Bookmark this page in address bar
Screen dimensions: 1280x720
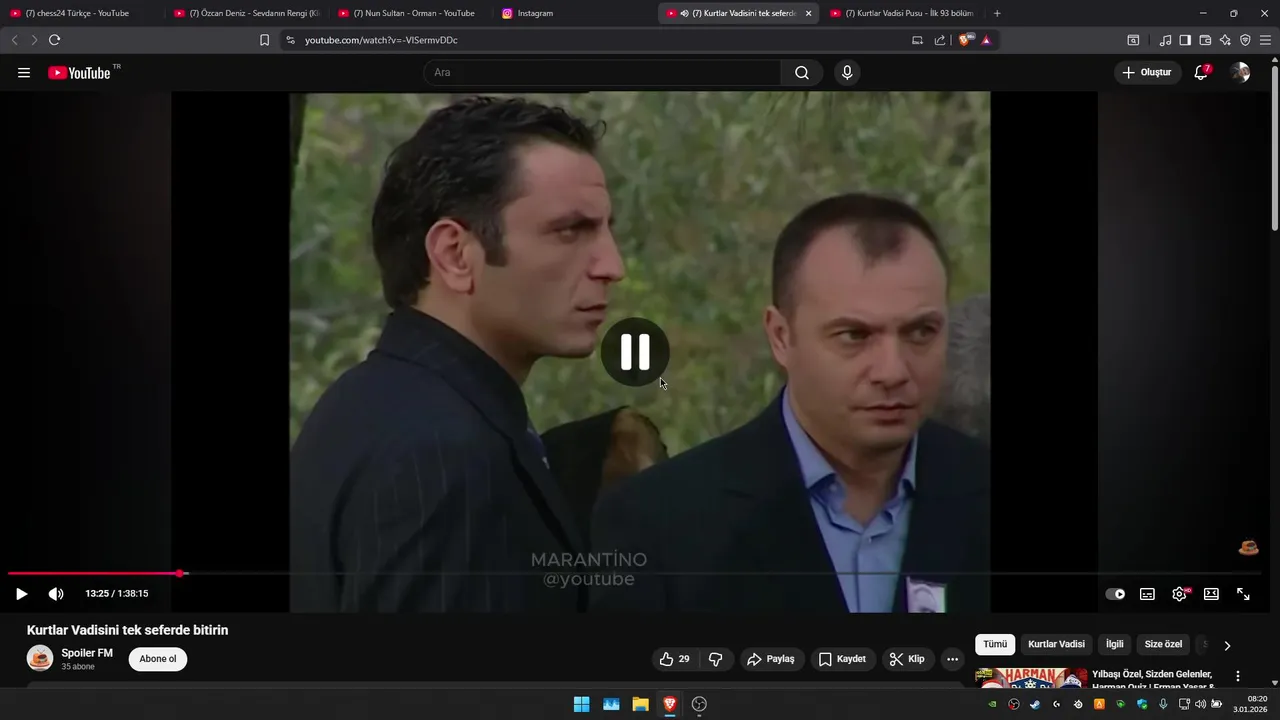[x=264, y=40]
